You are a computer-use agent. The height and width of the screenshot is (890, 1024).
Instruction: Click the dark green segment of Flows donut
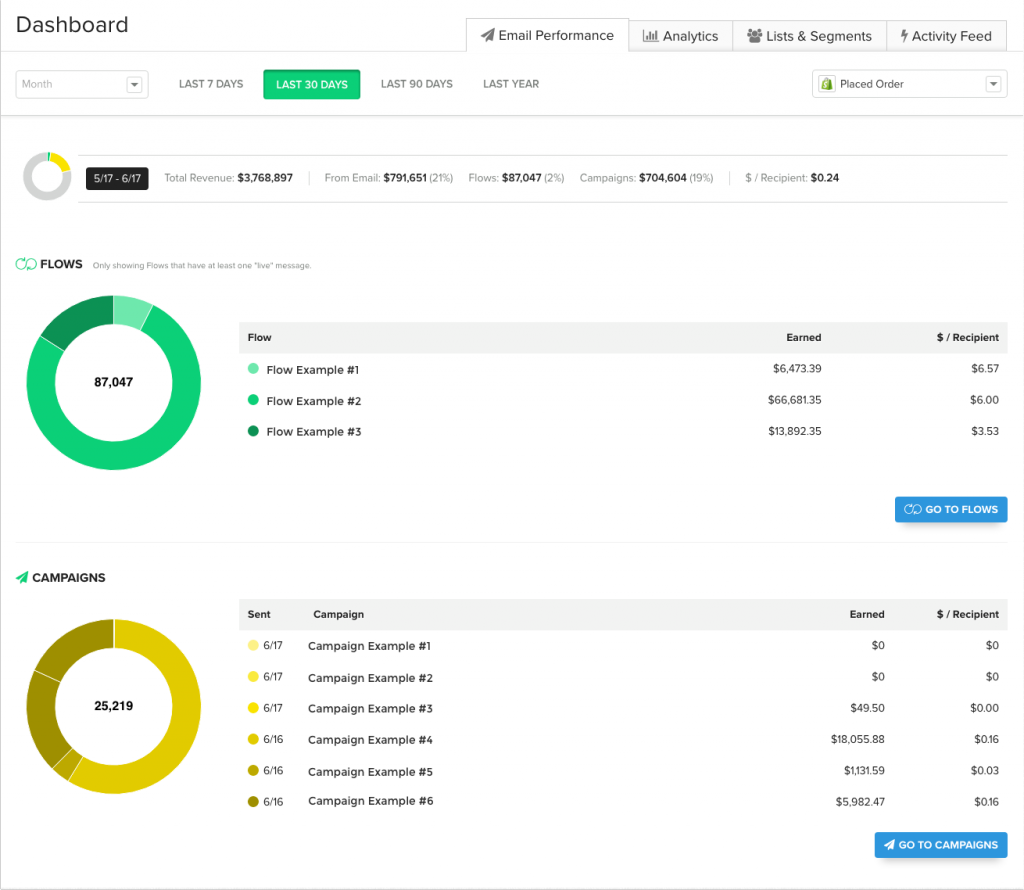click(x=80, y=319)
